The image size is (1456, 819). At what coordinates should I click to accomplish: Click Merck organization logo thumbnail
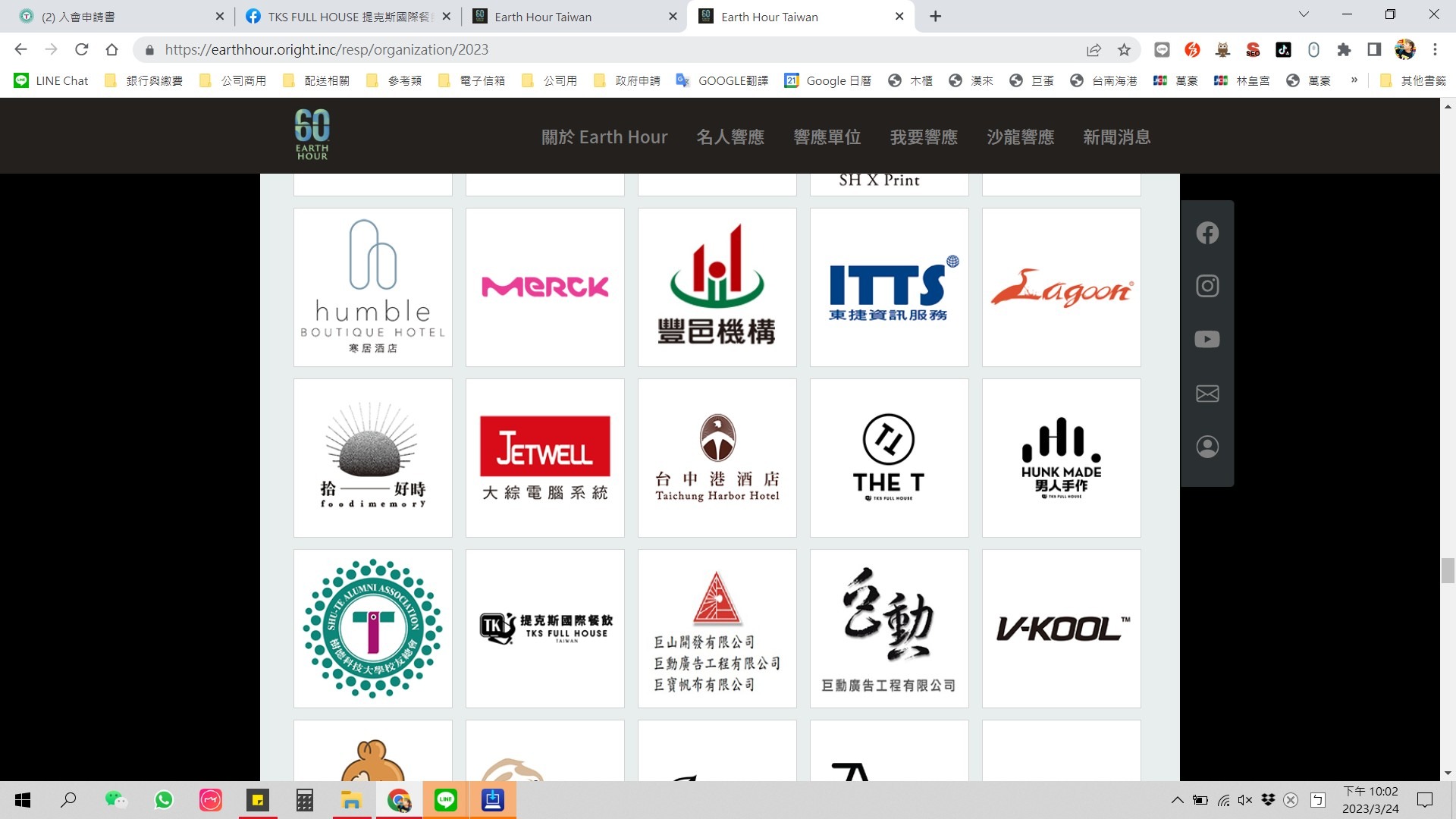tap(545, 287)
